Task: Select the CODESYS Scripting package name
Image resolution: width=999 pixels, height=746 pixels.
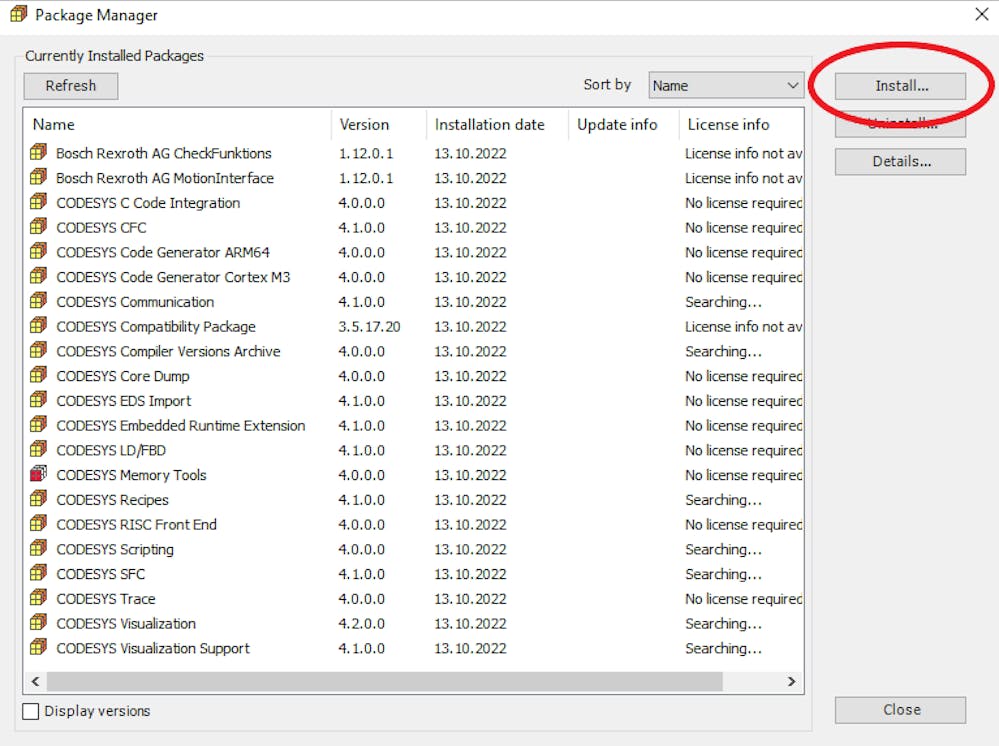Action: [x=115, y=550]
